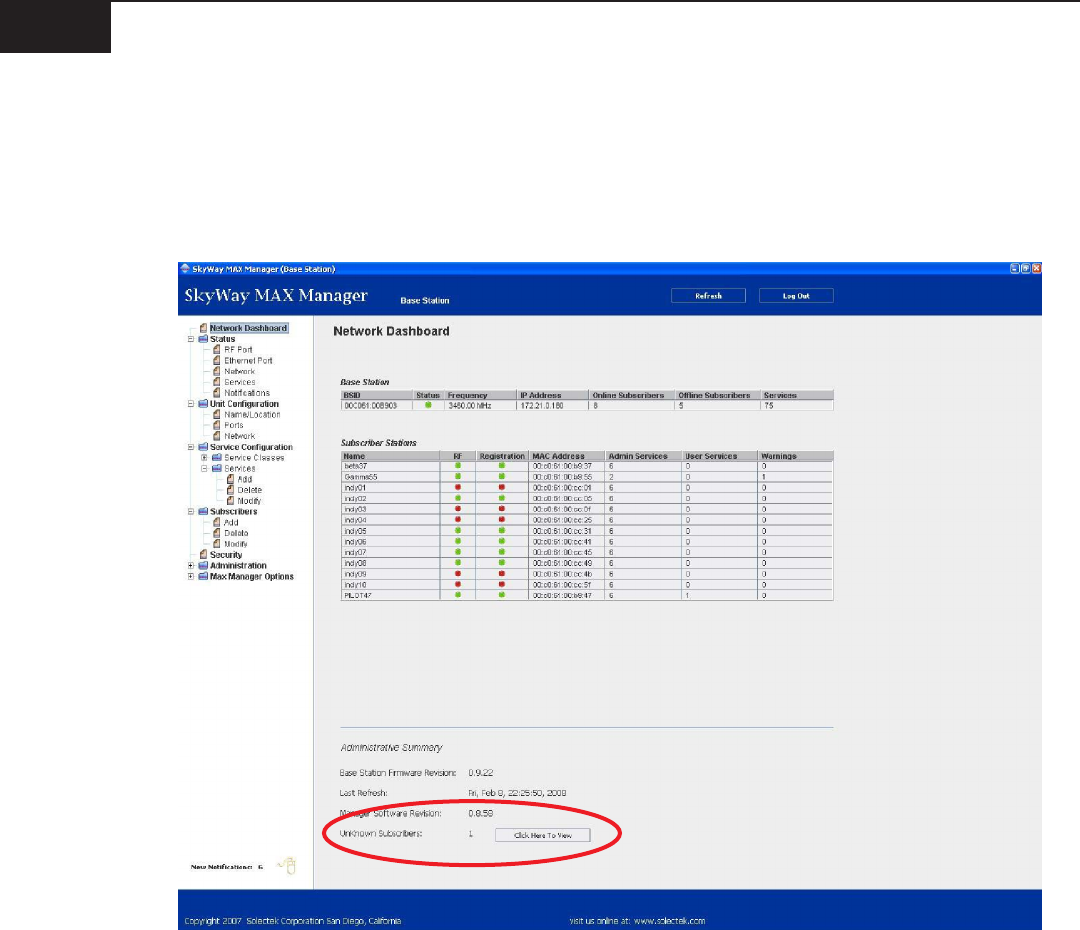Click the Service Classes folder icon
Image resolution: width=1080 pixels, height=930 pixels.
(x=217, y=457)
